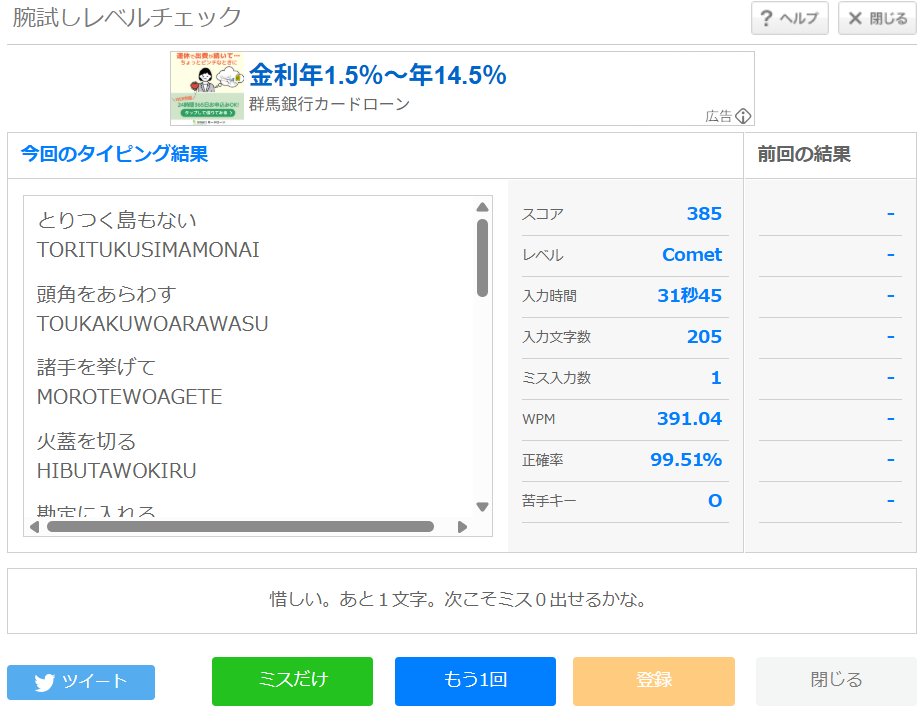Click the horizontal scrollbar thumb in results list
Viewport: 920px width, 722px height.
(241, 527)
